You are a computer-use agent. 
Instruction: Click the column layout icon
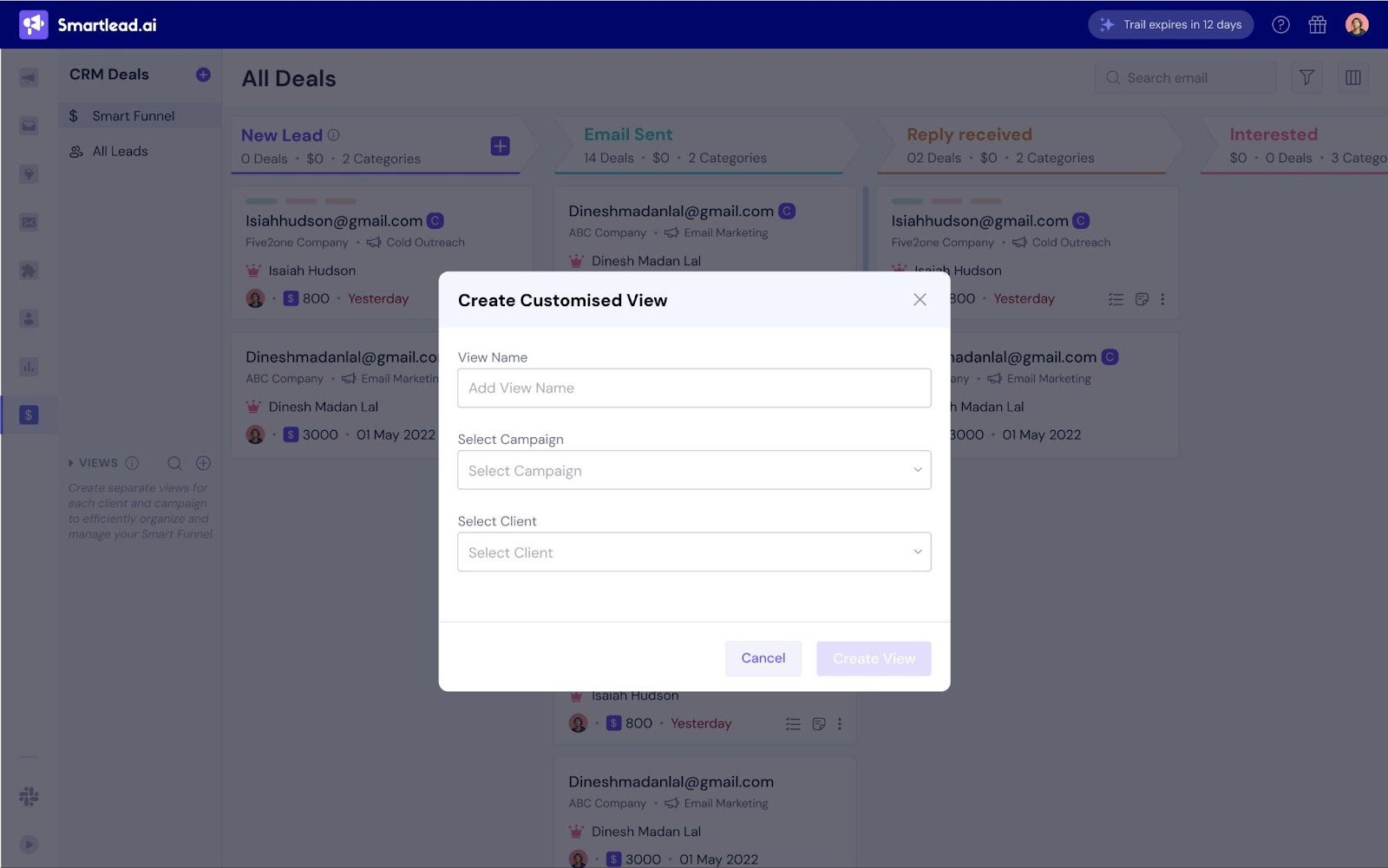pyautogui.click(x=1352, y=78)
